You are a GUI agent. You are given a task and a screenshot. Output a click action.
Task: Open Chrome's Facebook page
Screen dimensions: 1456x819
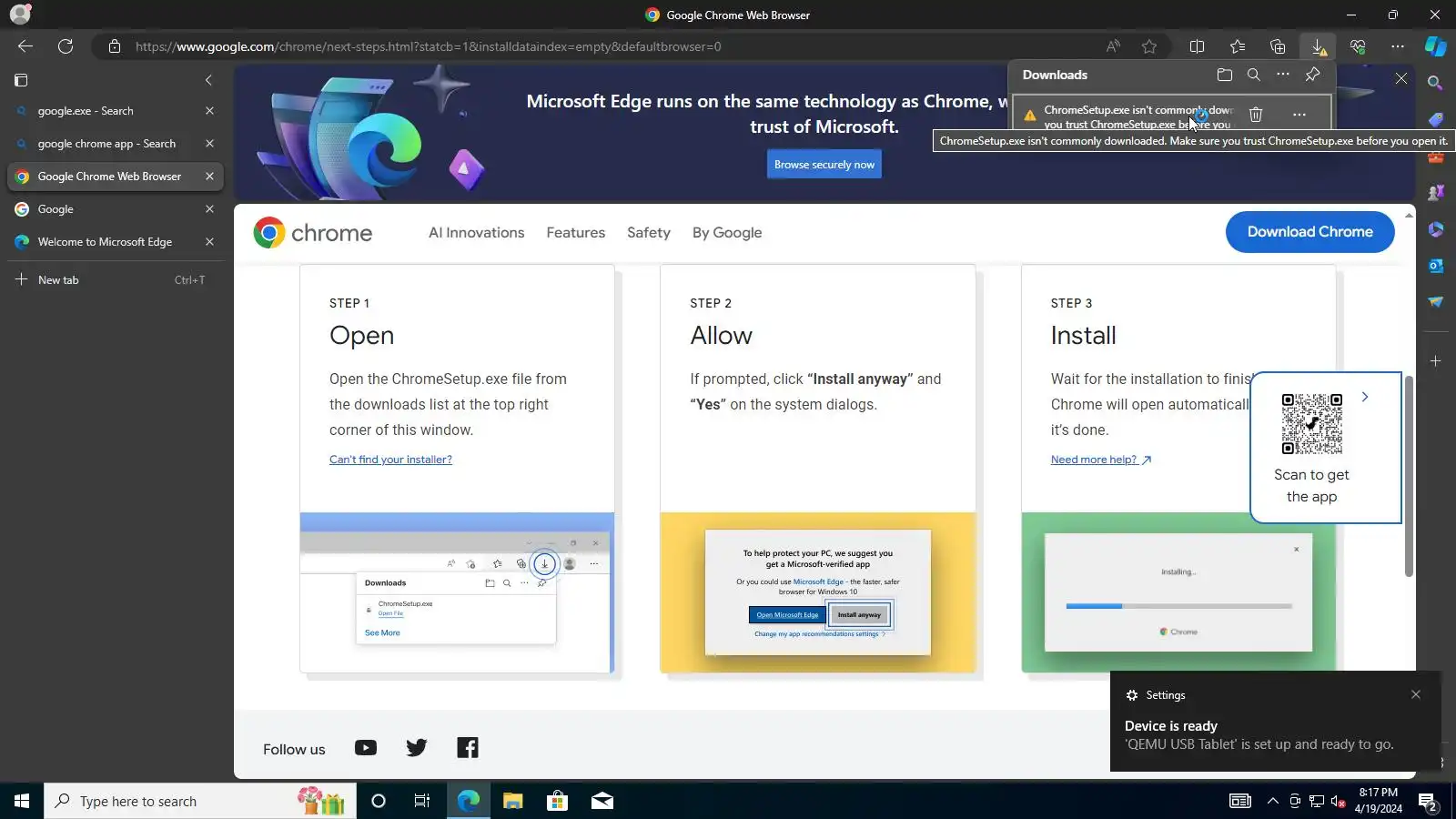[x=468, y=748]
